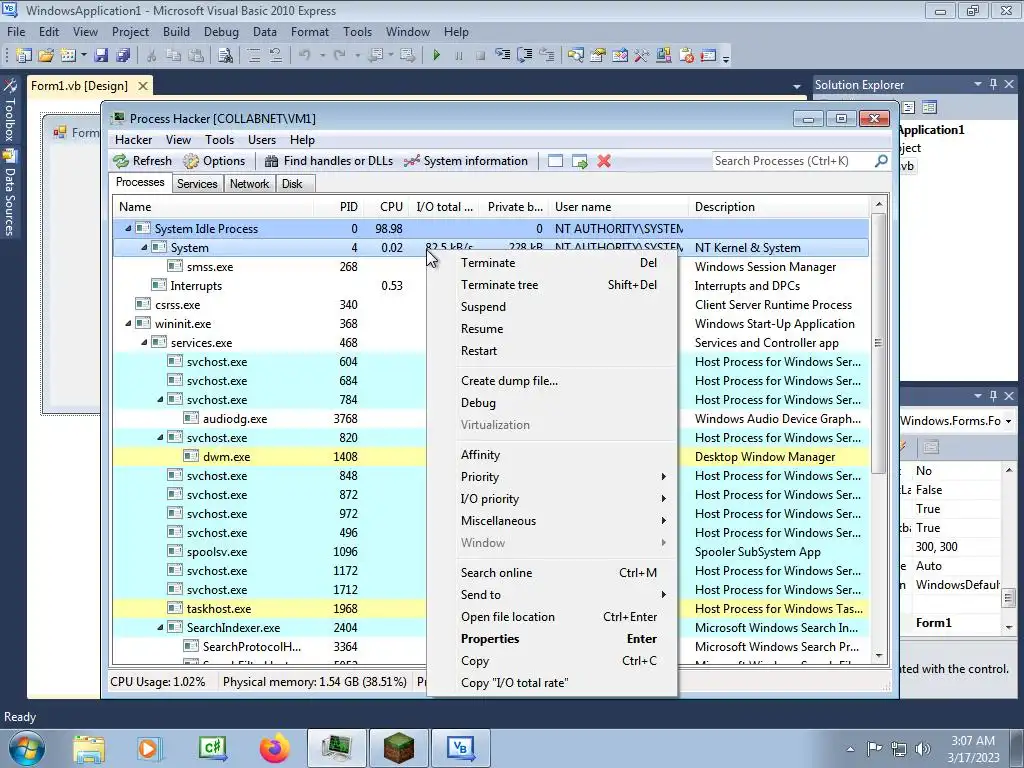Click New Project icon in Visual Basic toolbar
This screenshot has height=768, width=1024.
pyautogui.click(x=24, y=56)
